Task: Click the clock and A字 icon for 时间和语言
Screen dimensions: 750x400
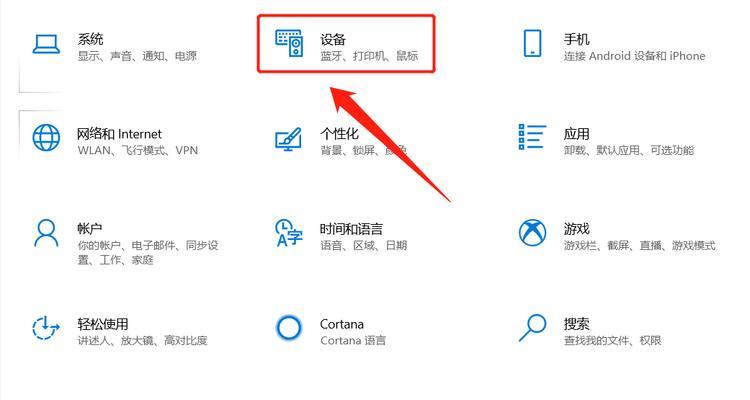Action: click(289, 233)
